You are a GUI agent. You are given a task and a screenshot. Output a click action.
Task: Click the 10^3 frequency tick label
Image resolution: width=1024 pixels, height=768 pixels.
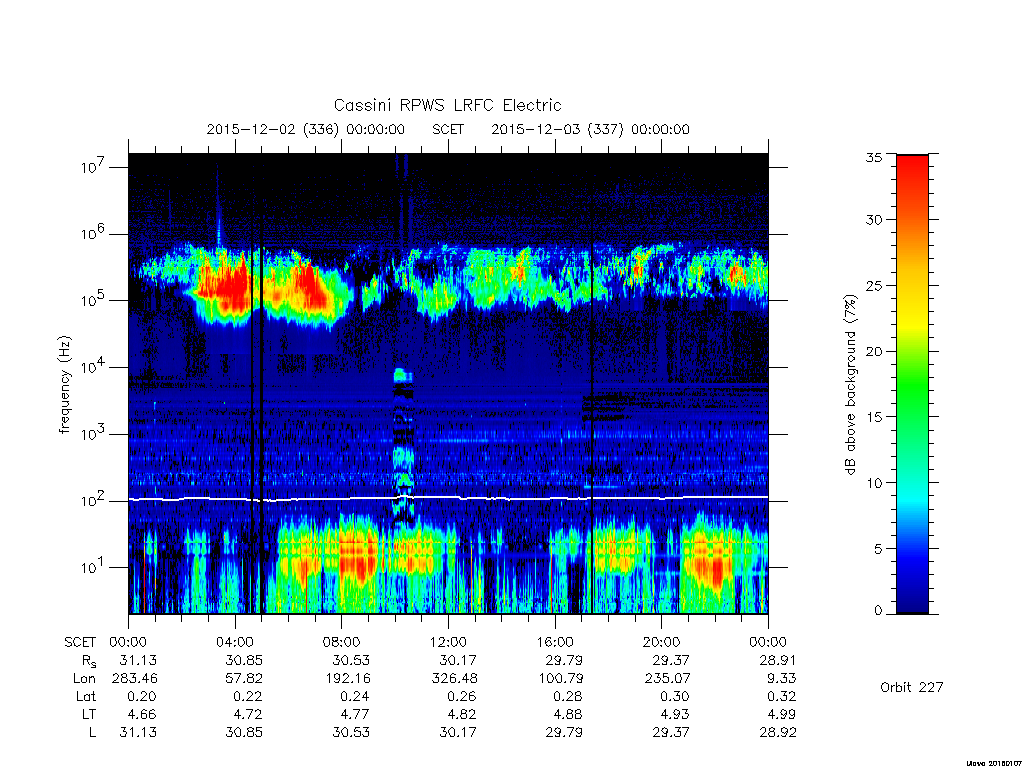pos(93,433)
